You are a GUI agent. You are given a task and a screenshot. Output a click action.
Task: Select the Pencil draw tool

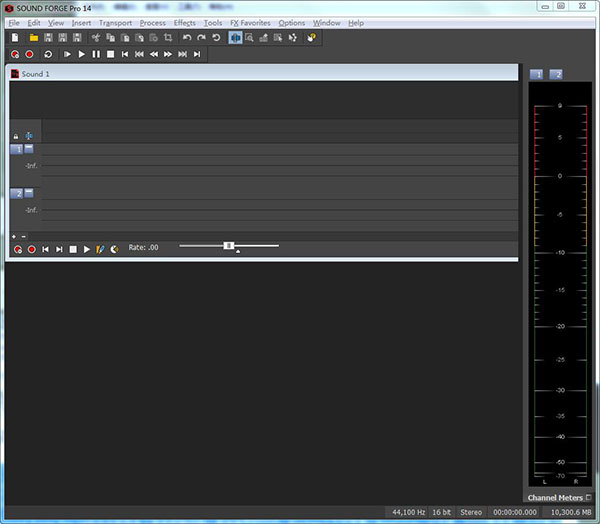pyautogui.click(x=264, y=38)
